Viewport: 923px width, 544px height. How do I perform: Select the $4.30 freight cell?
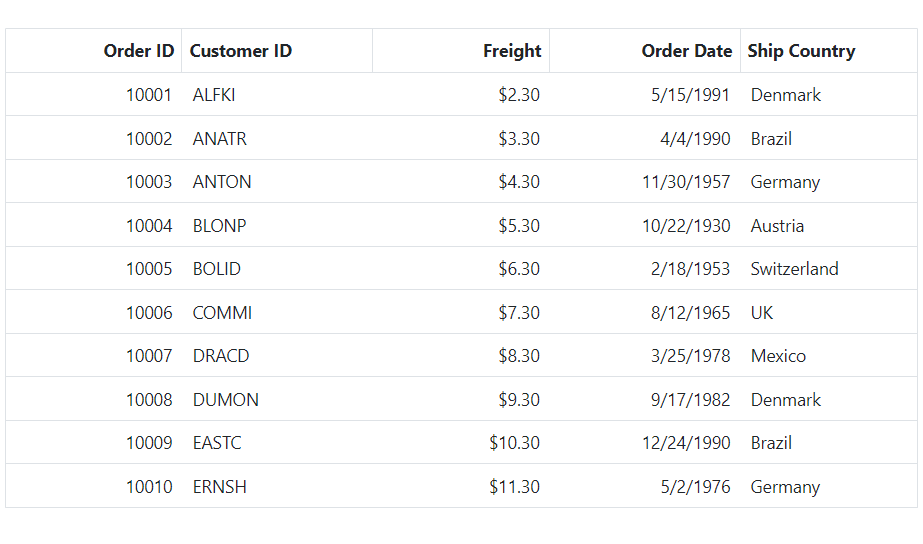[x=461, y=182]
